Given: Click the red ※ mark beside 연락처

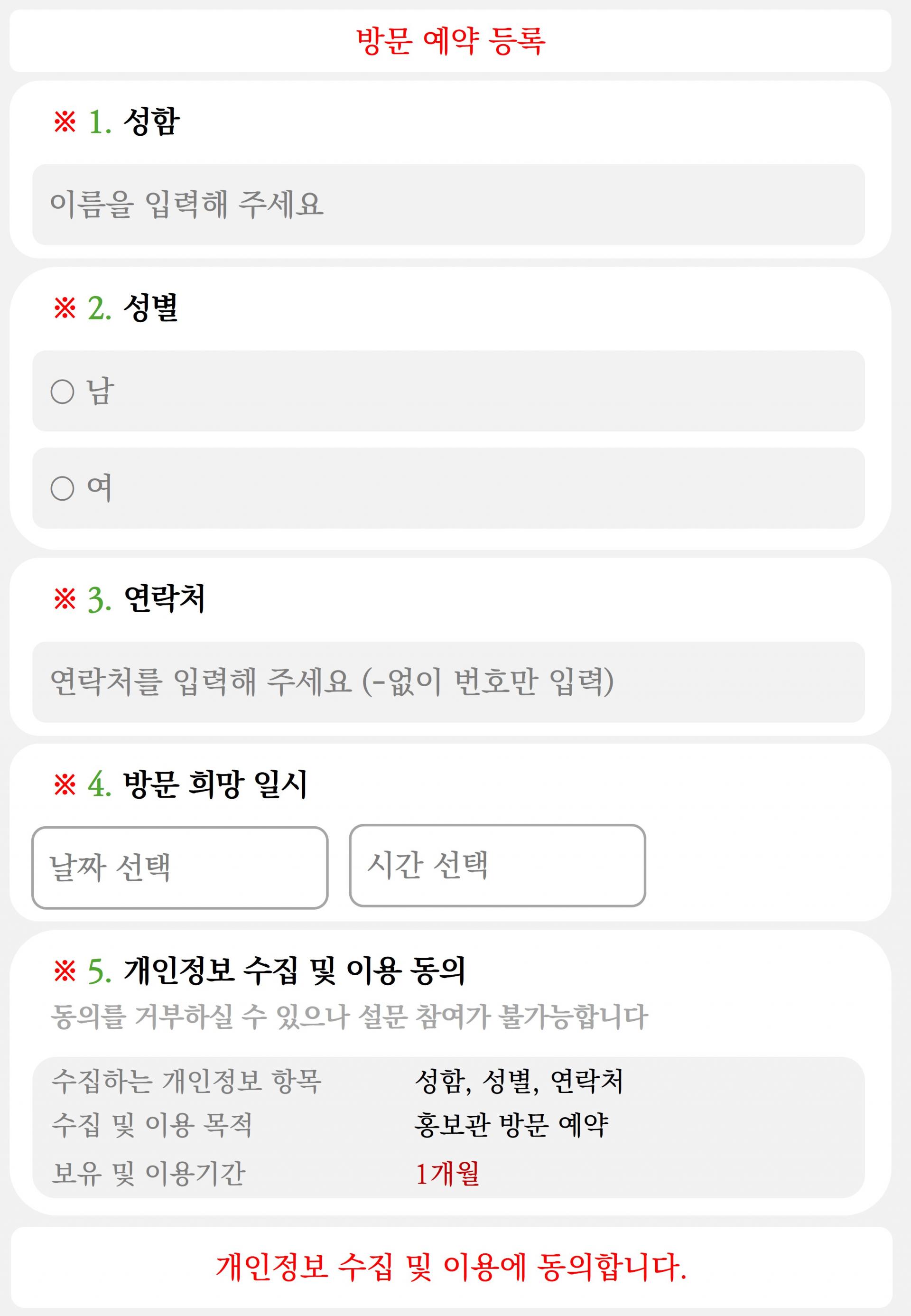Looking at the screenshot, I should click(x=65, y=599).
